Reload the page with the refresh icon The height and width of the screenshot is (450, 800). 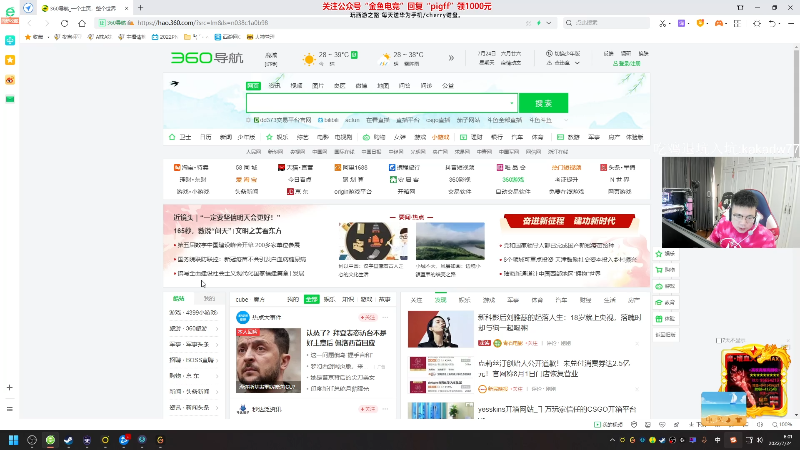tap(64, 23)
